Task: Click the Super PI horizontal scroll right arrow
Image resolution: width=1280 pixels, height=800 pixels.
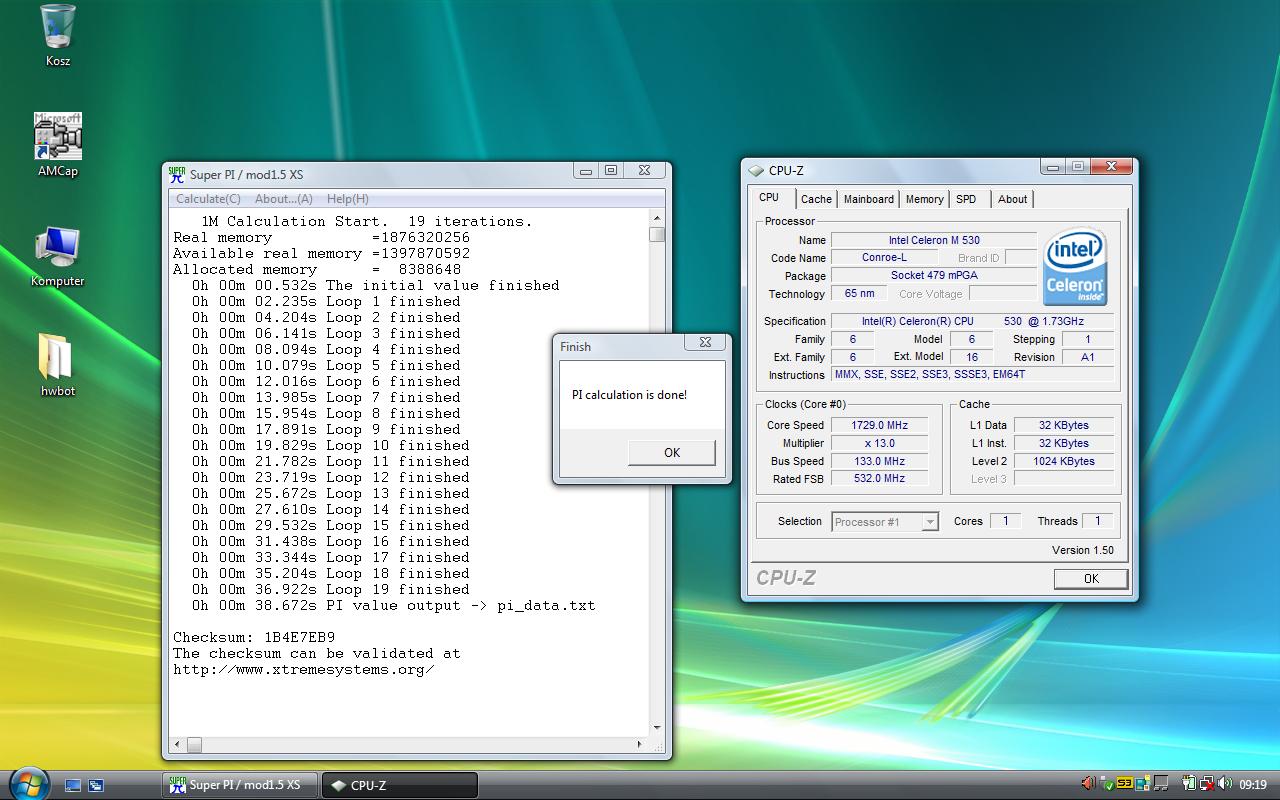Action: click(x=640, y=744)
